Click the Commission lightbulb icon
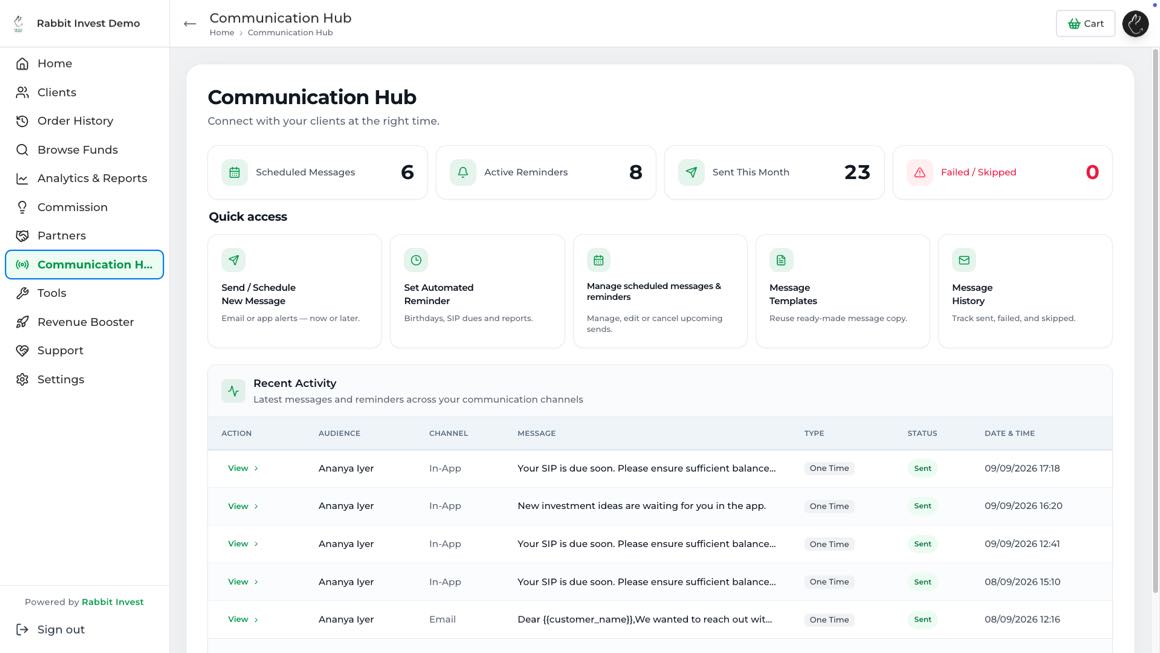 coord(22,207)
